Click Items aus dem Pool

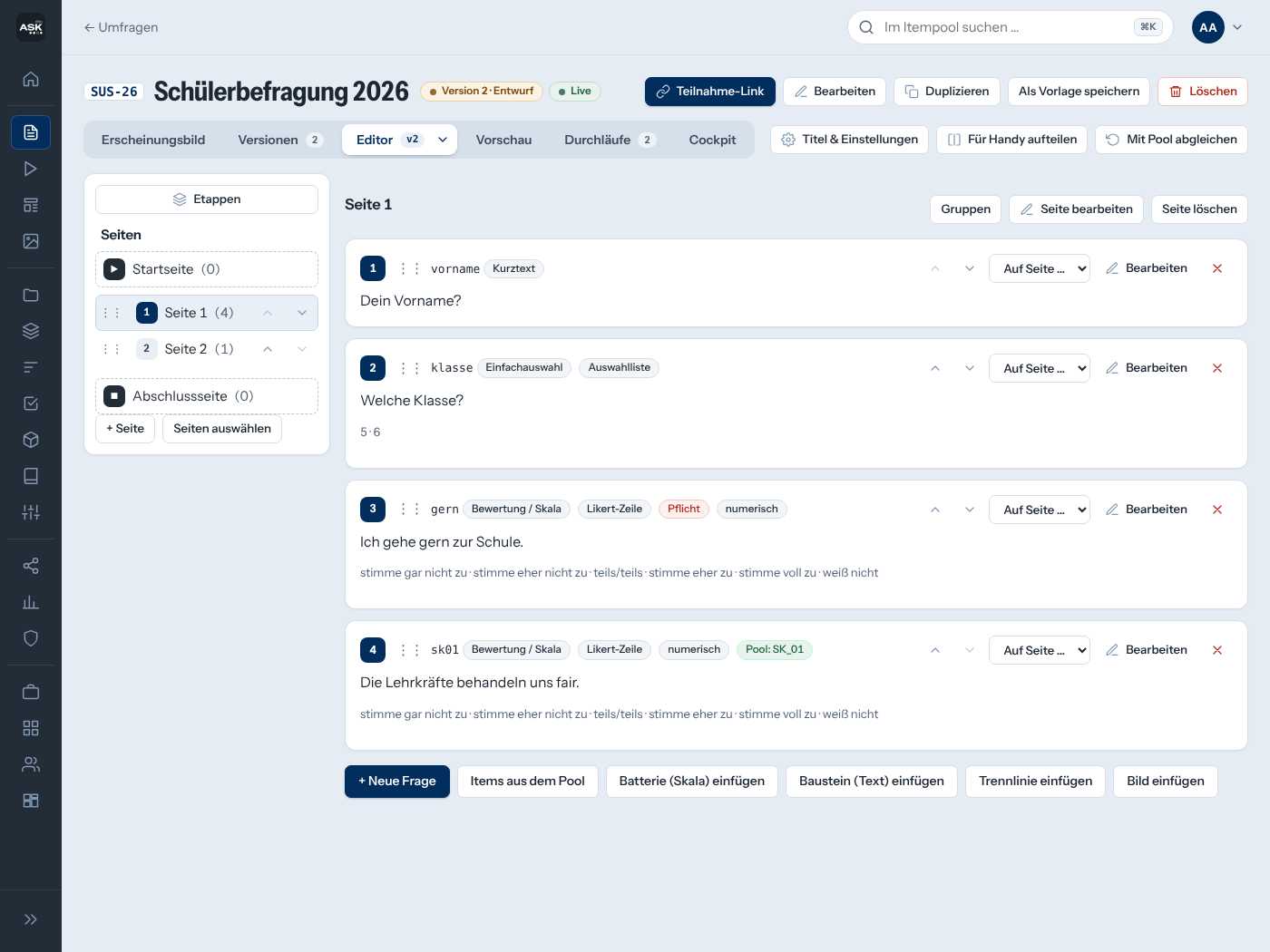pyautogui.click(x=527, y=782)
